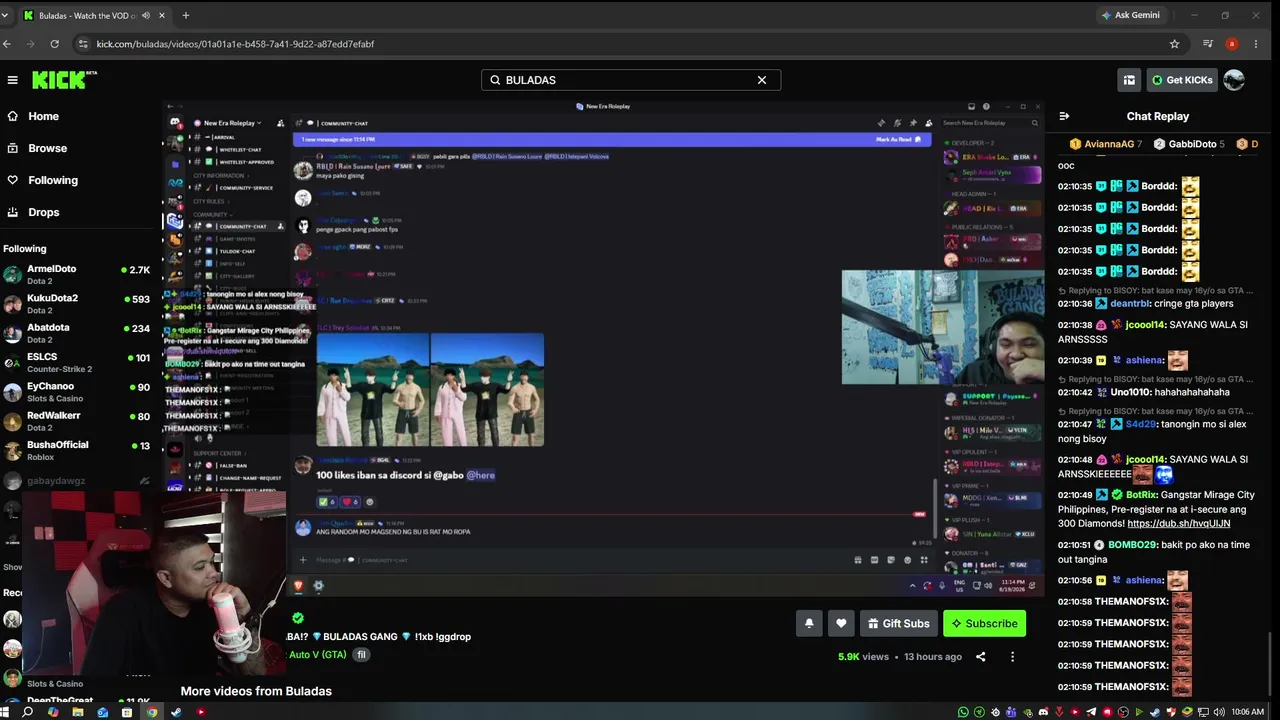This screenshot has height=720, width=1280.
Task: Open the video more options menu
Action: click(1012, 657)
